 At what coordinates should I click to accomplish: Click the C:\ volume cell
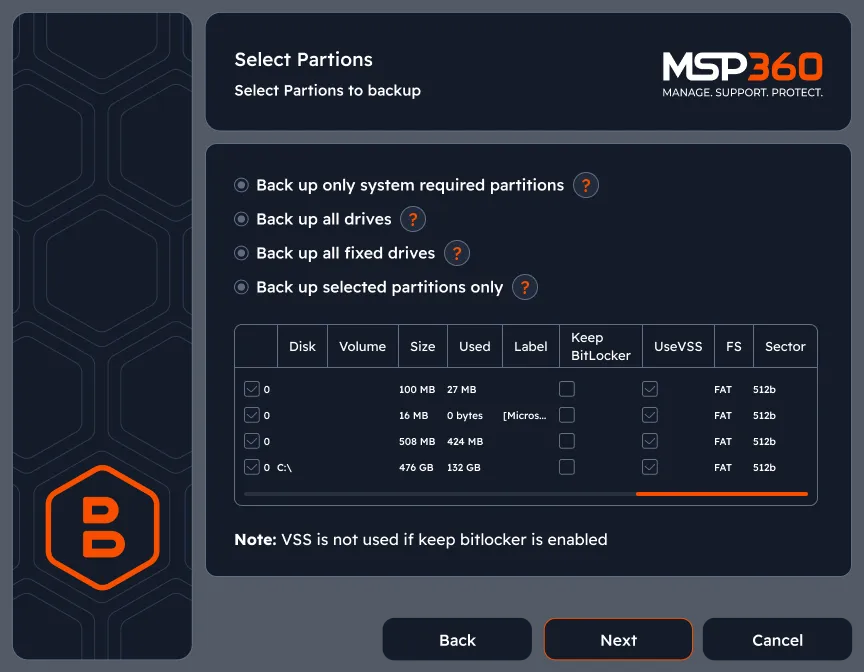[x=284, y=468]
